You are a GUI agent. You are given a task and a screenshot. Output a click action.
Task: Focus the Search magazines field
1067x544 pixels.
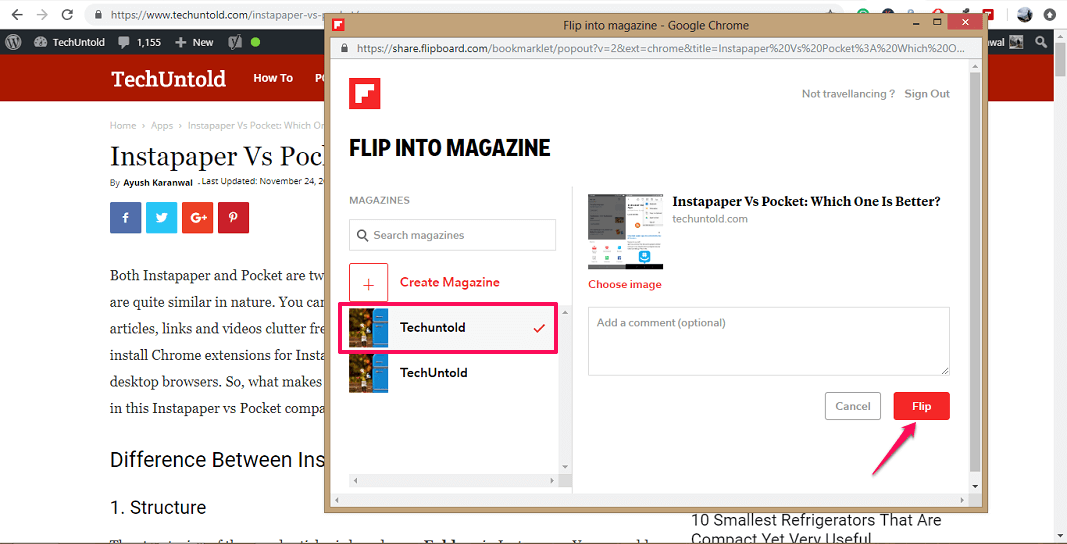point(453,235)
